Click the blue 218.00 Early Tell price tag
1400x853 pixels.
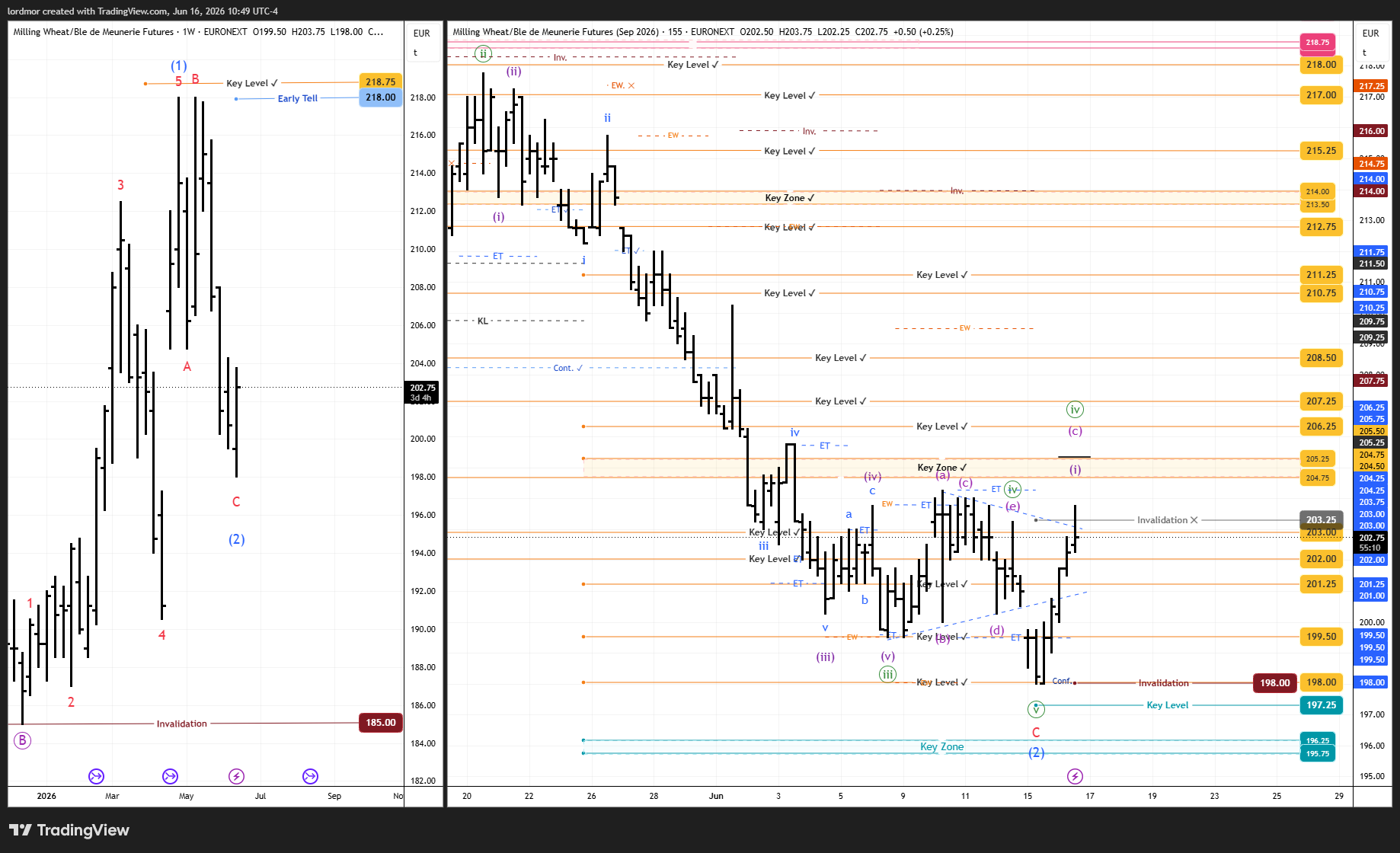click(x=380, y=97)
